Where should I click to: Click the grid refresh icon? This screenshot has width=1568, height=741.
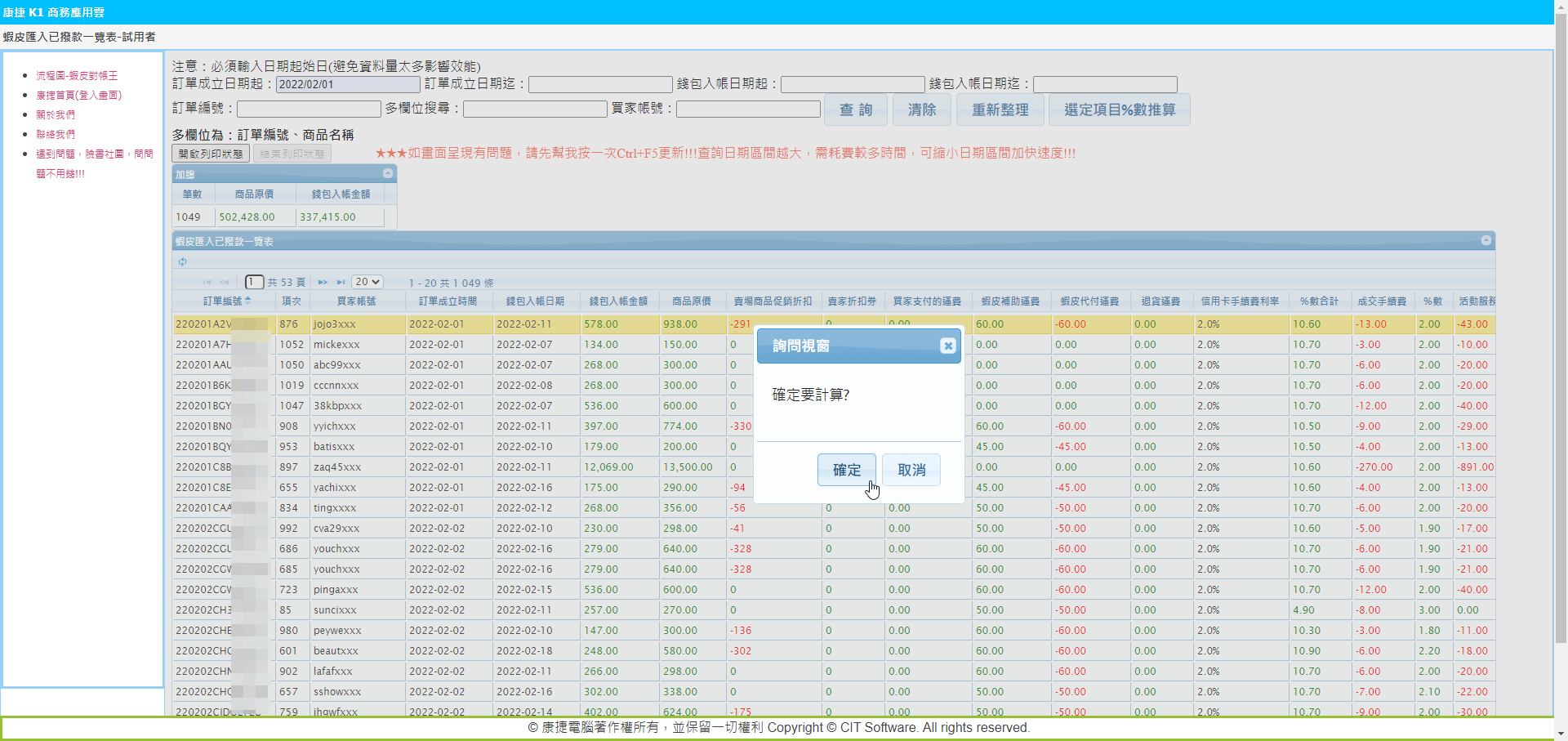(183, 262)
